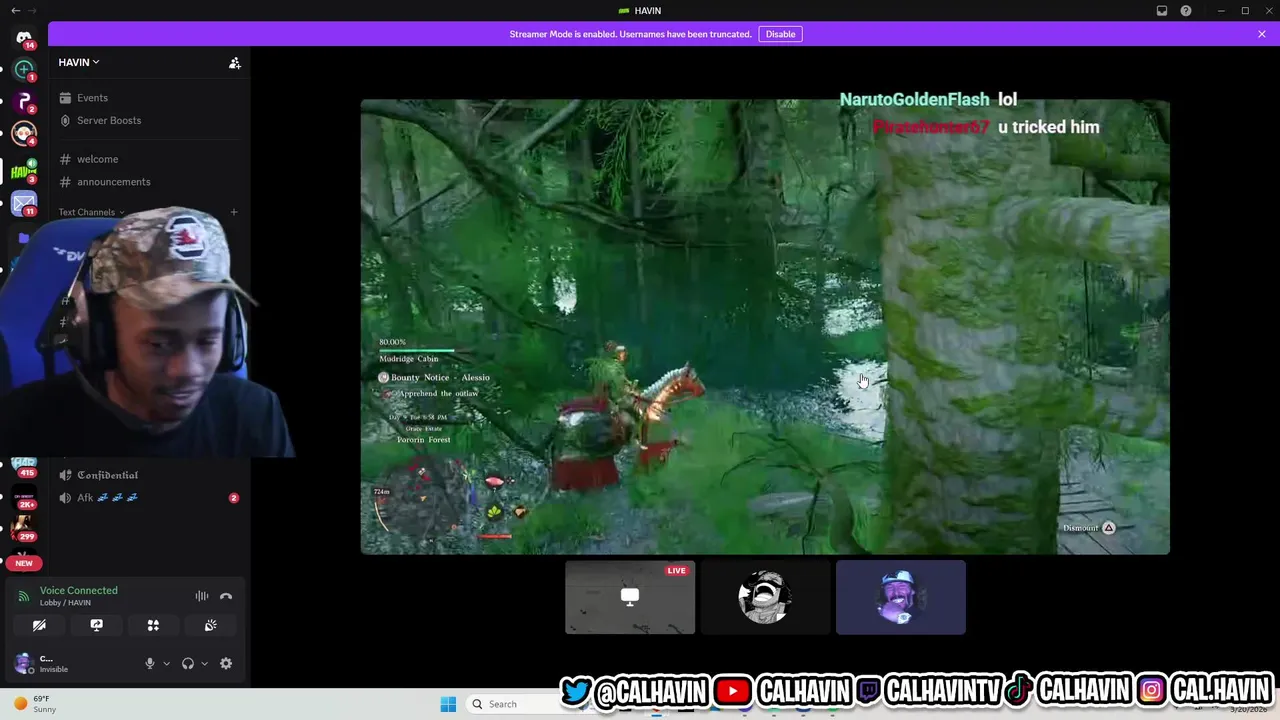Join the Afk voice channel
Screen dimensions: 1280x720
point(150,498)
